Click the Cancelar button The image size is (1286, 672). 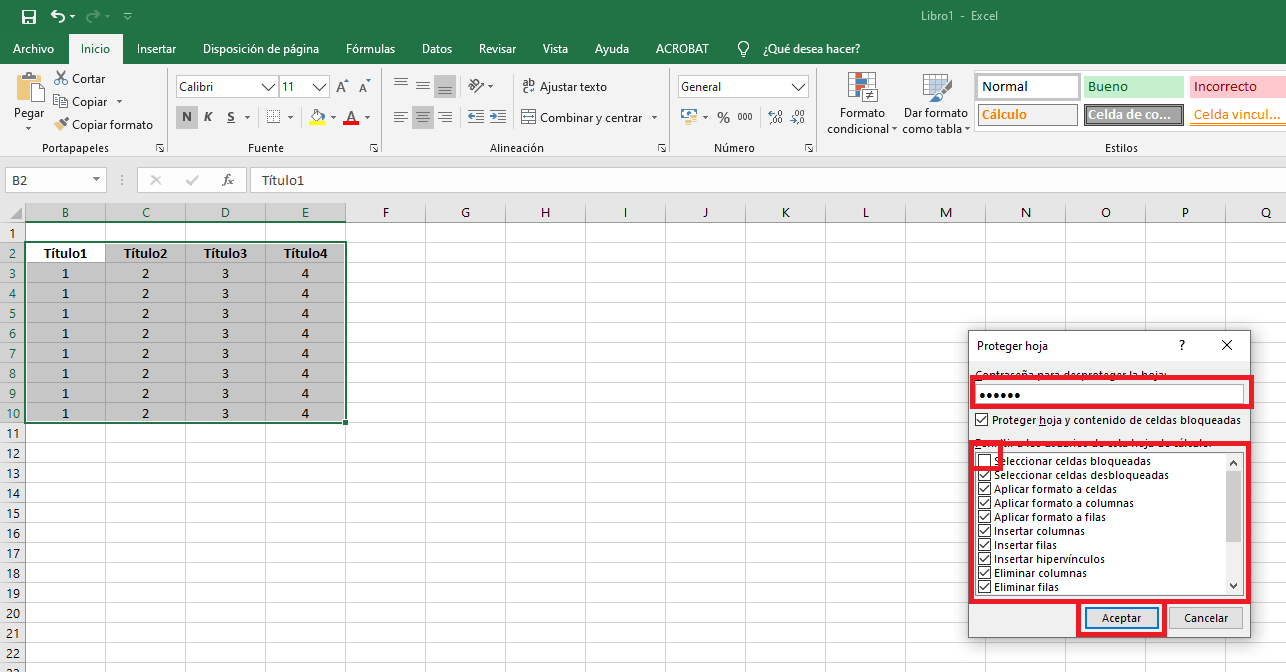[x=1205, y=618]
